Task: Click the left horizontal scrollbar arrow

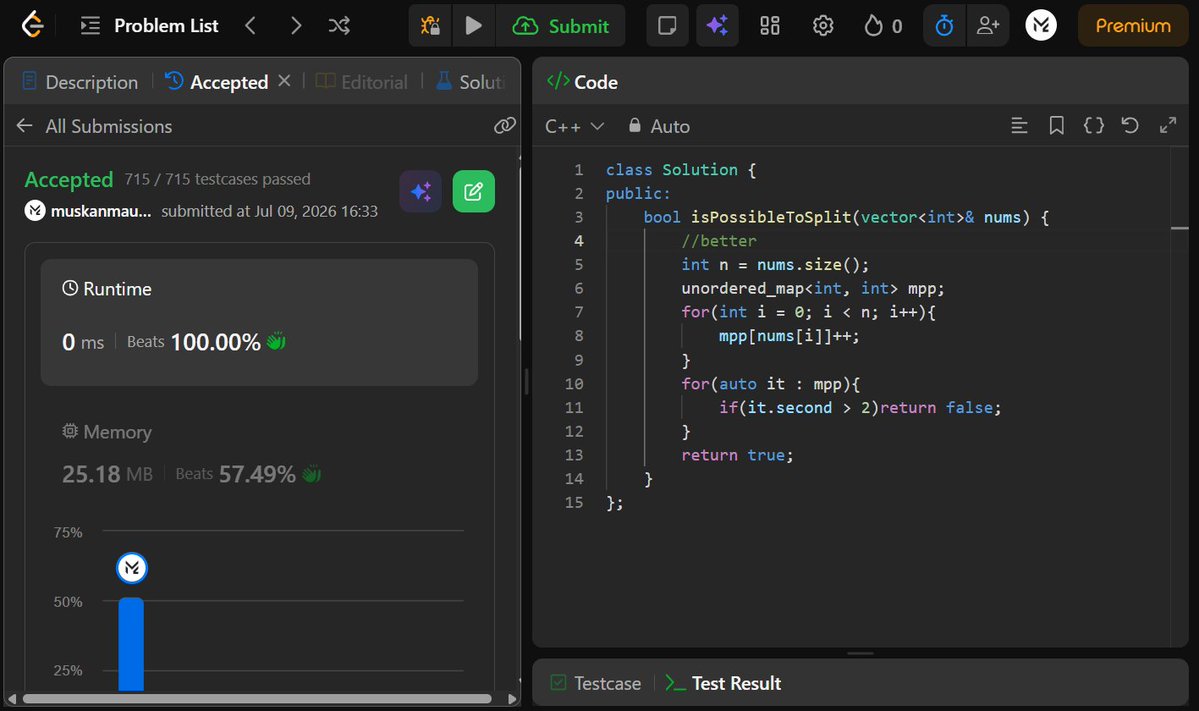Action: click(11, 699)
